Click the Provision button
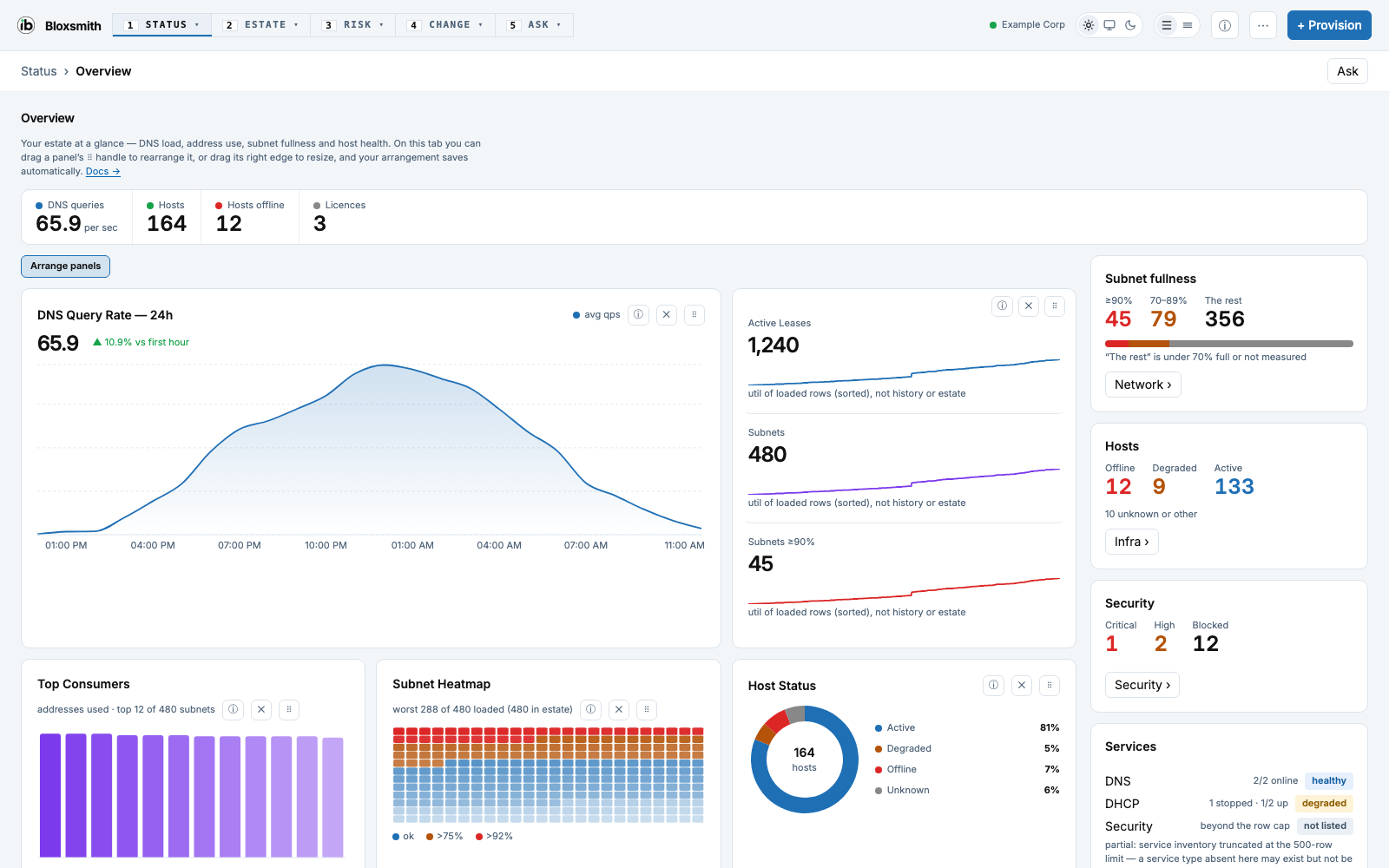The width and height of the screenshot is (1389, 868). pos(1329,25)
